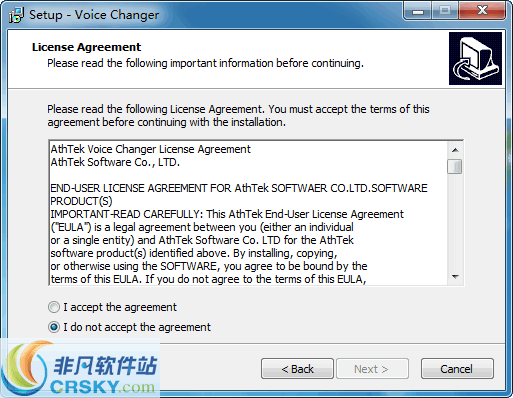Click the CRSKY.com watermark logo
The height and width of the screenshot is (398, 513).
[80, 368]
